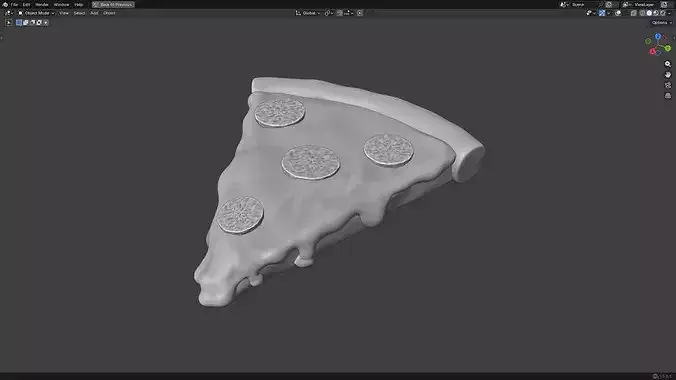
Task: Open the Options dropdown
Action: (x=662, y=22)
